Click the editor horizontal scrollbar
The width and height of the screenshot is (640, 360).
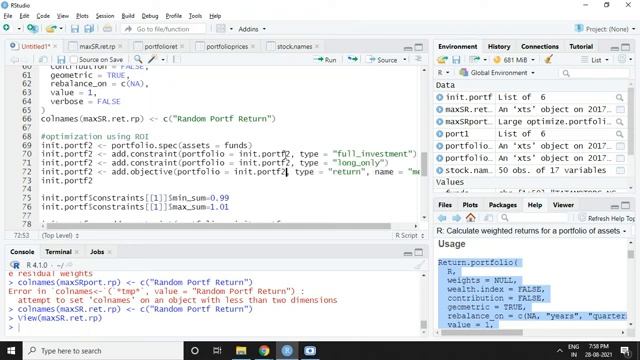(218, 226)
